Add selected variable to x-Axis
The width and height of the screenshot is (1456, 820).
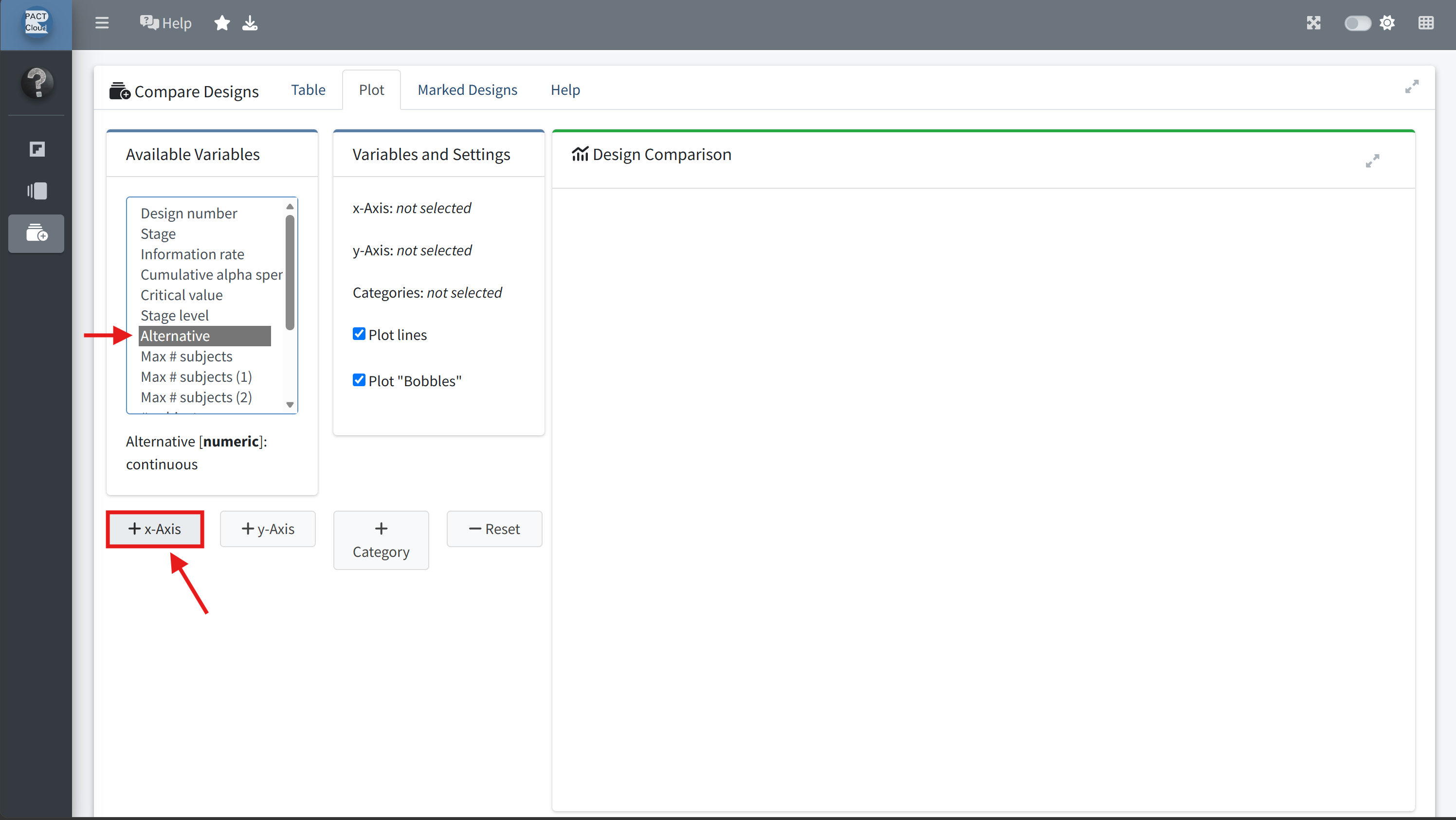[x=154, y=529]
